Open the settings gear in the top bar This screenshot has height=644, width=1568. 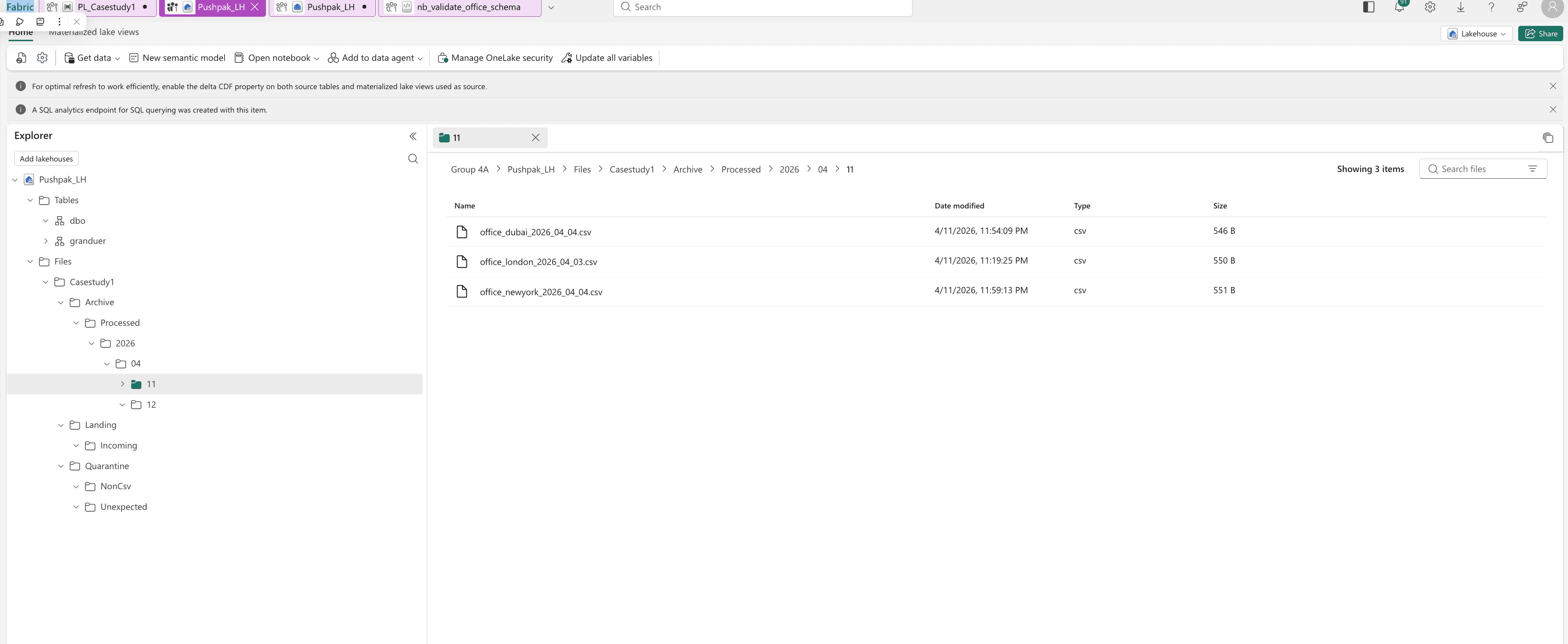[x=1430, y=7]
